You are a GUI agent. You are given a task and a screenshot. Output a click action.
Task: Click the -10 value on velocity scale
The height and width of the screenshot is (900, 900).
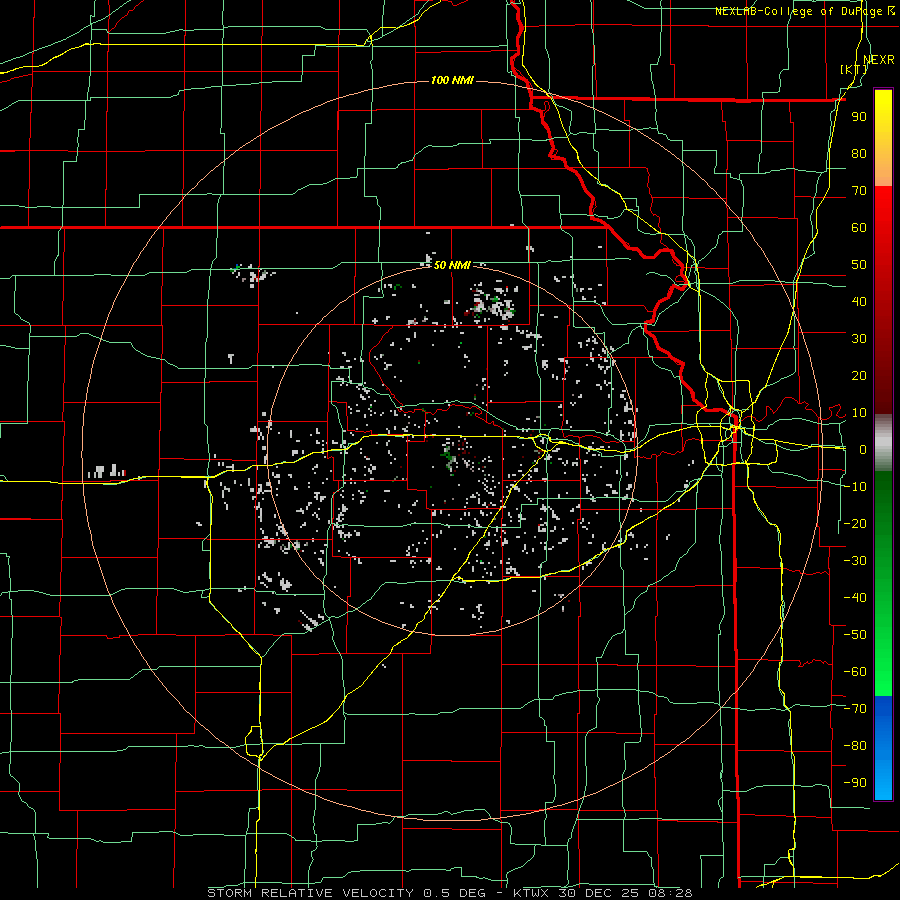click(x=855, y=487)
